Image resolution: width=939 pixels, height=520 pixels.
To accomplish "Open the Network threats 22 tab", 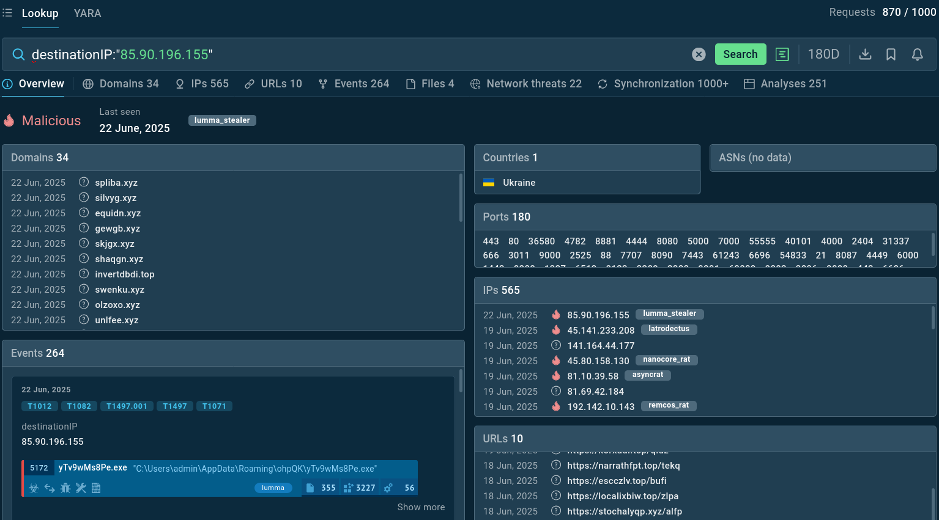I will [526, 84].
